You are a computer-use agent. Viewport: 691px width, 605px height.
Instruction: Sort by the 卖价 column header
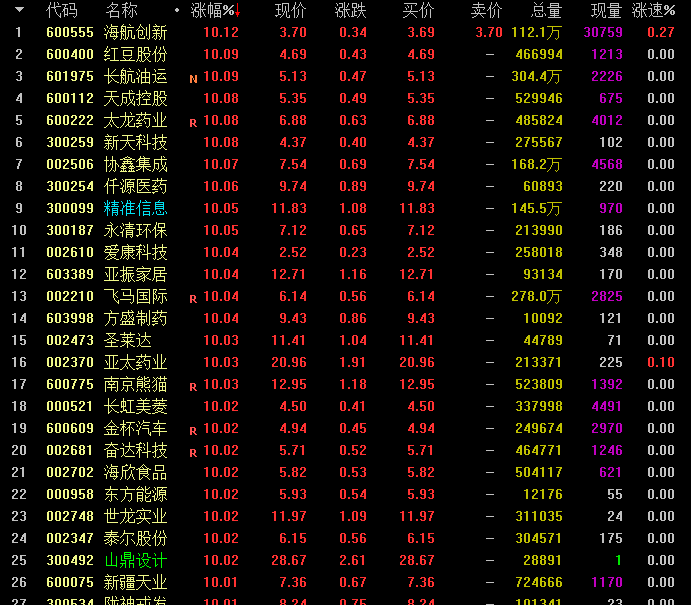tap(487, 10)
